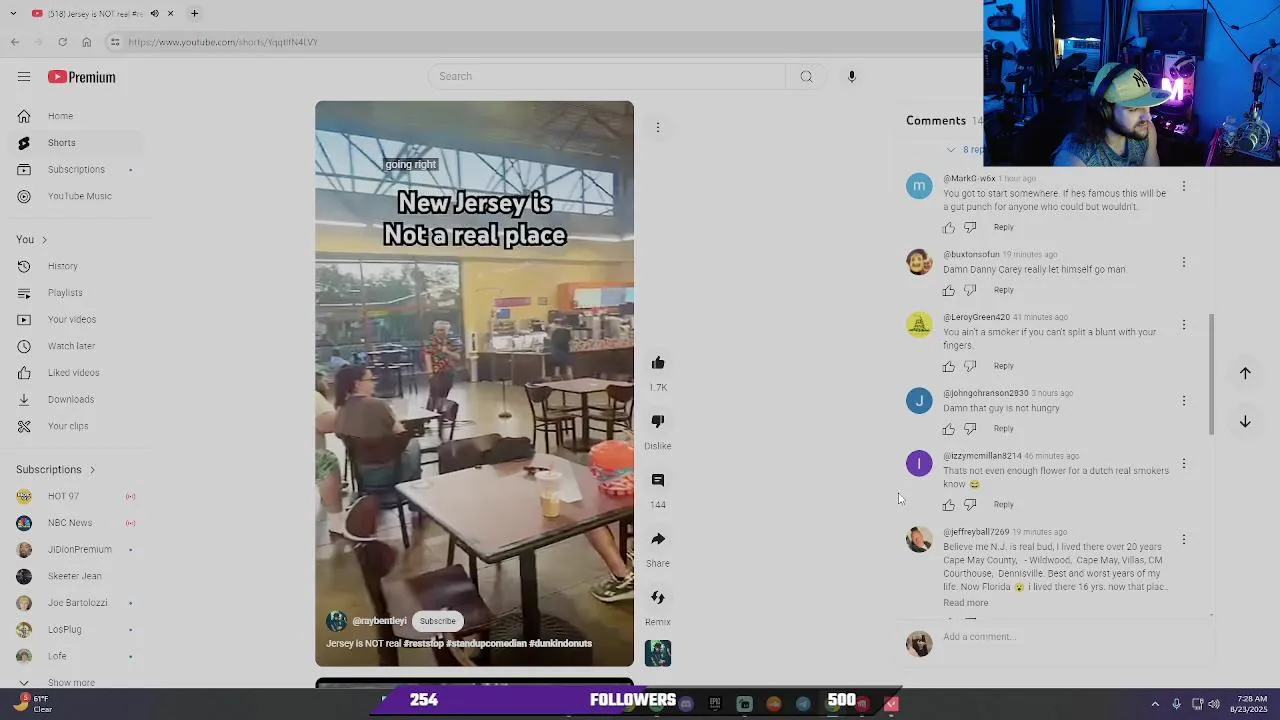Screen dimensions: 1280x720
Task: Reply to izzymcmillan's comment
Action: click(x=1003, y=505)
